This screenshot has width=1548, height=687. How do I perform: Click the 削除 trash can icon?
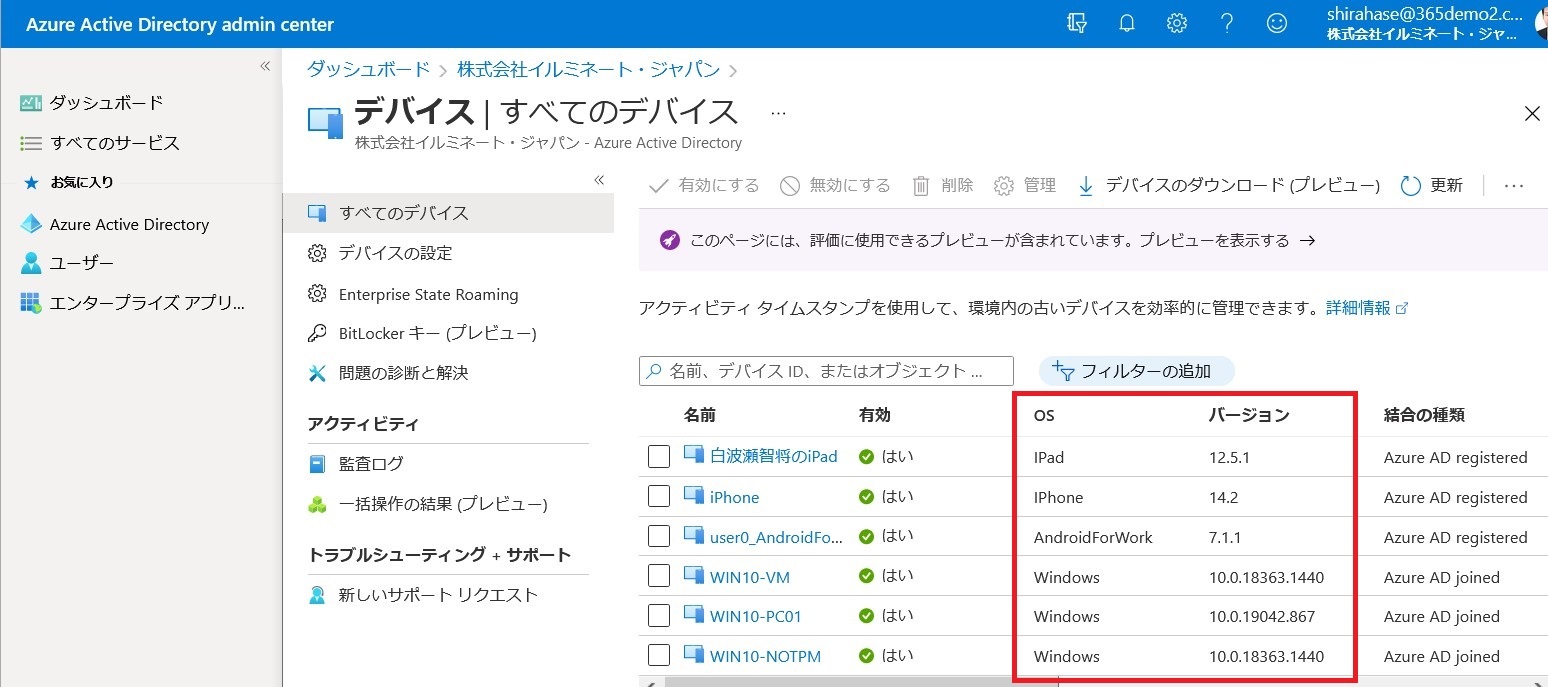click(x=921, y=185)
